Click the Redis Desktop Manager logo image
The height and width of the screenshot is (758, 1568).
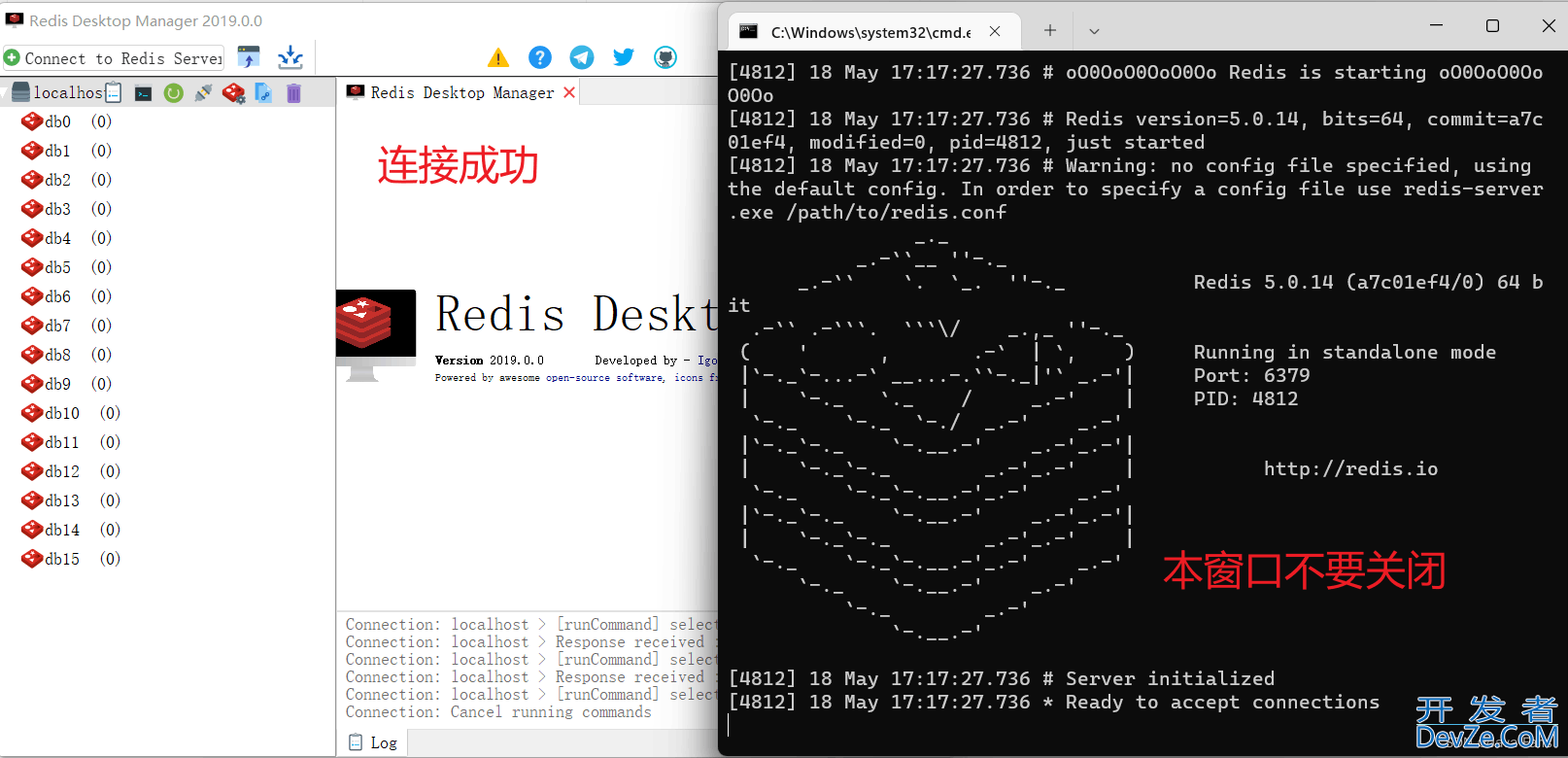click(376, 335)
